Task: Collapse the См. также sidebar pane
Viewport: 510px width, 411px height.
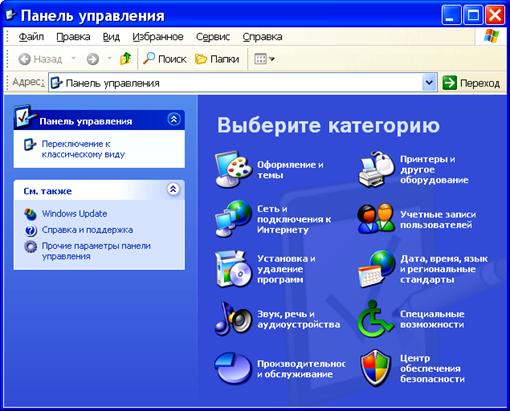Action: pos(173,189)
